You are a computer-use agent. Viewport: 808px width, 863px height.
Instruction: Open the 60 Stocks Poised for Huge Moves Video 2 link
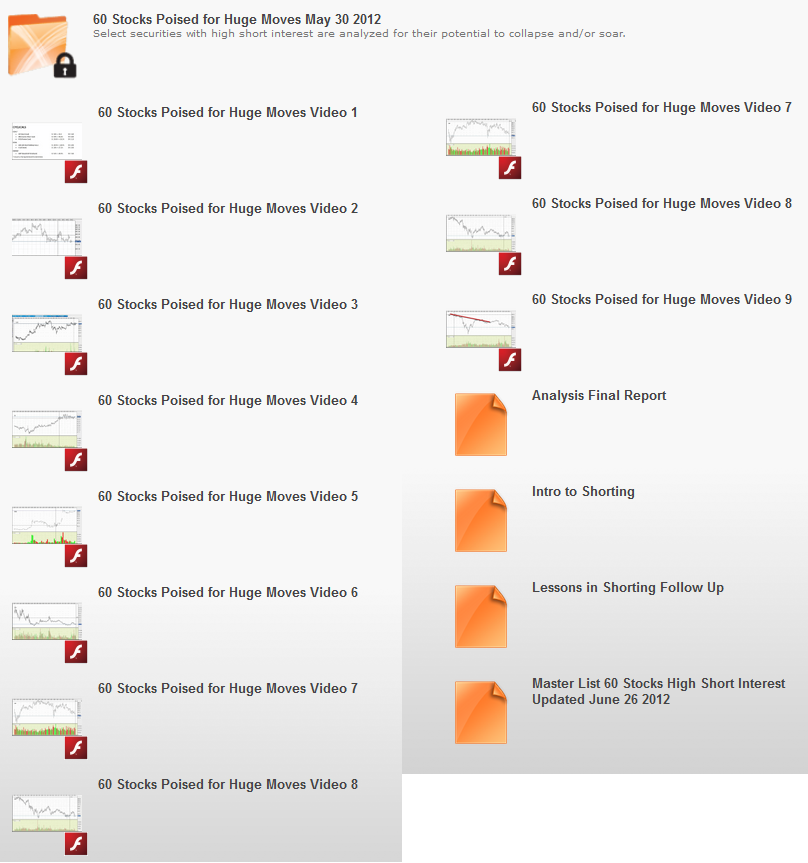pyautogui.click(x=228, y=209)
